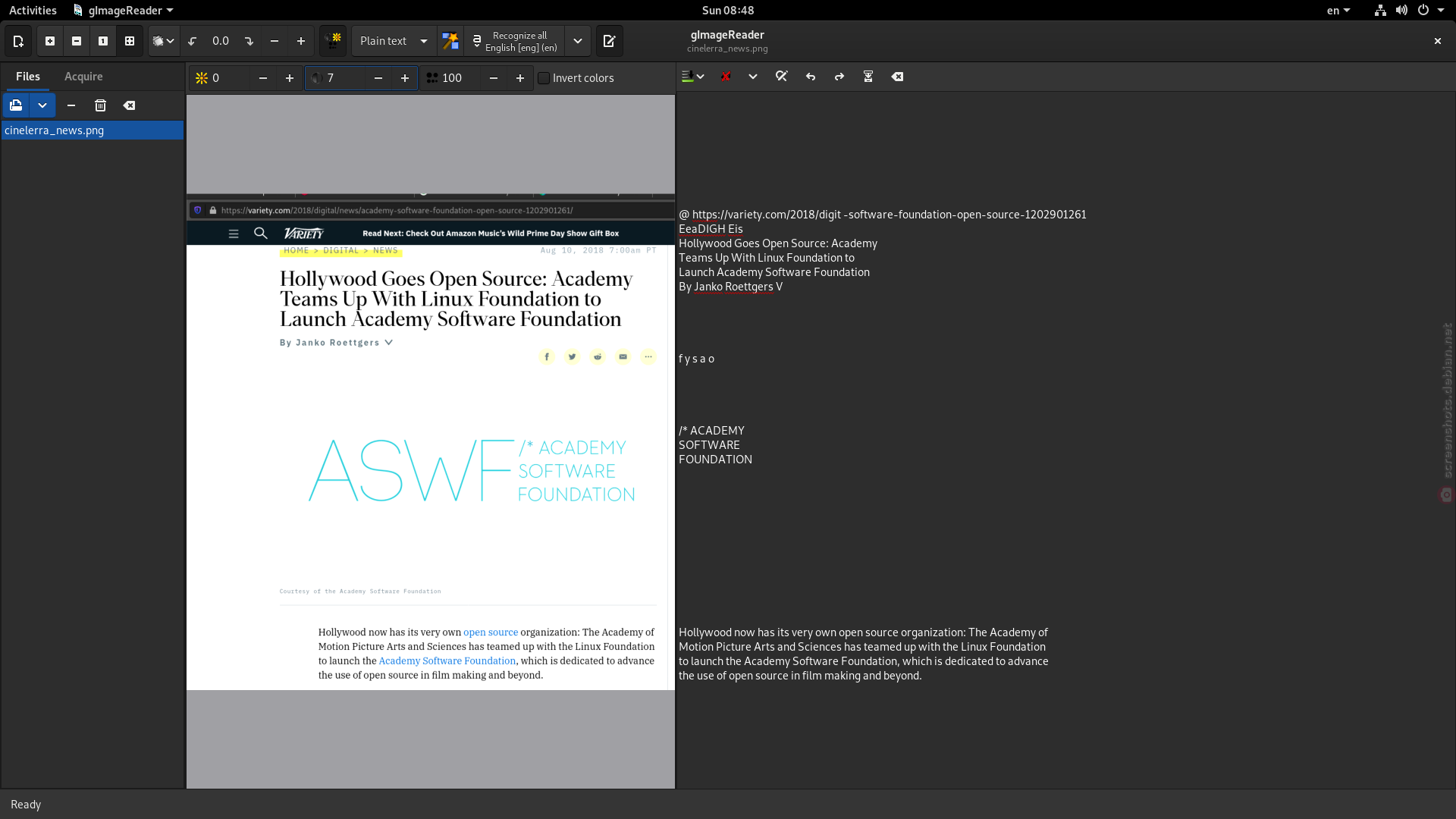Delete the image with trash icon
Image resolution: width=1456 pixels, height=819 pixels.
click(100, 105)
